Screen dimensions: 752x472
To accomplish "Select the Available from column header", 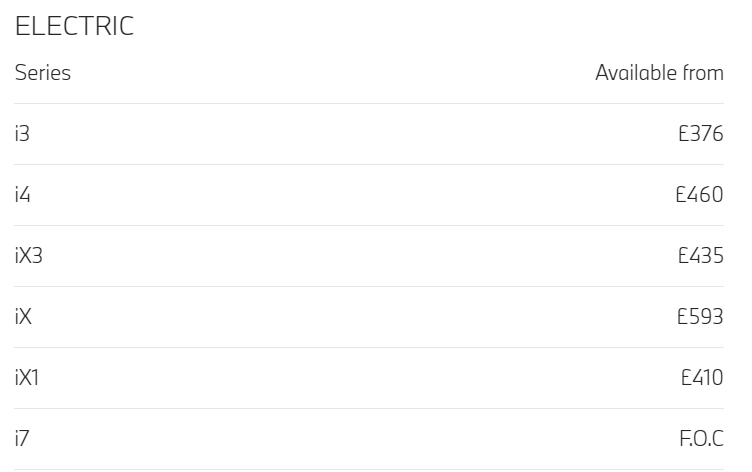I will coord(659,73).
